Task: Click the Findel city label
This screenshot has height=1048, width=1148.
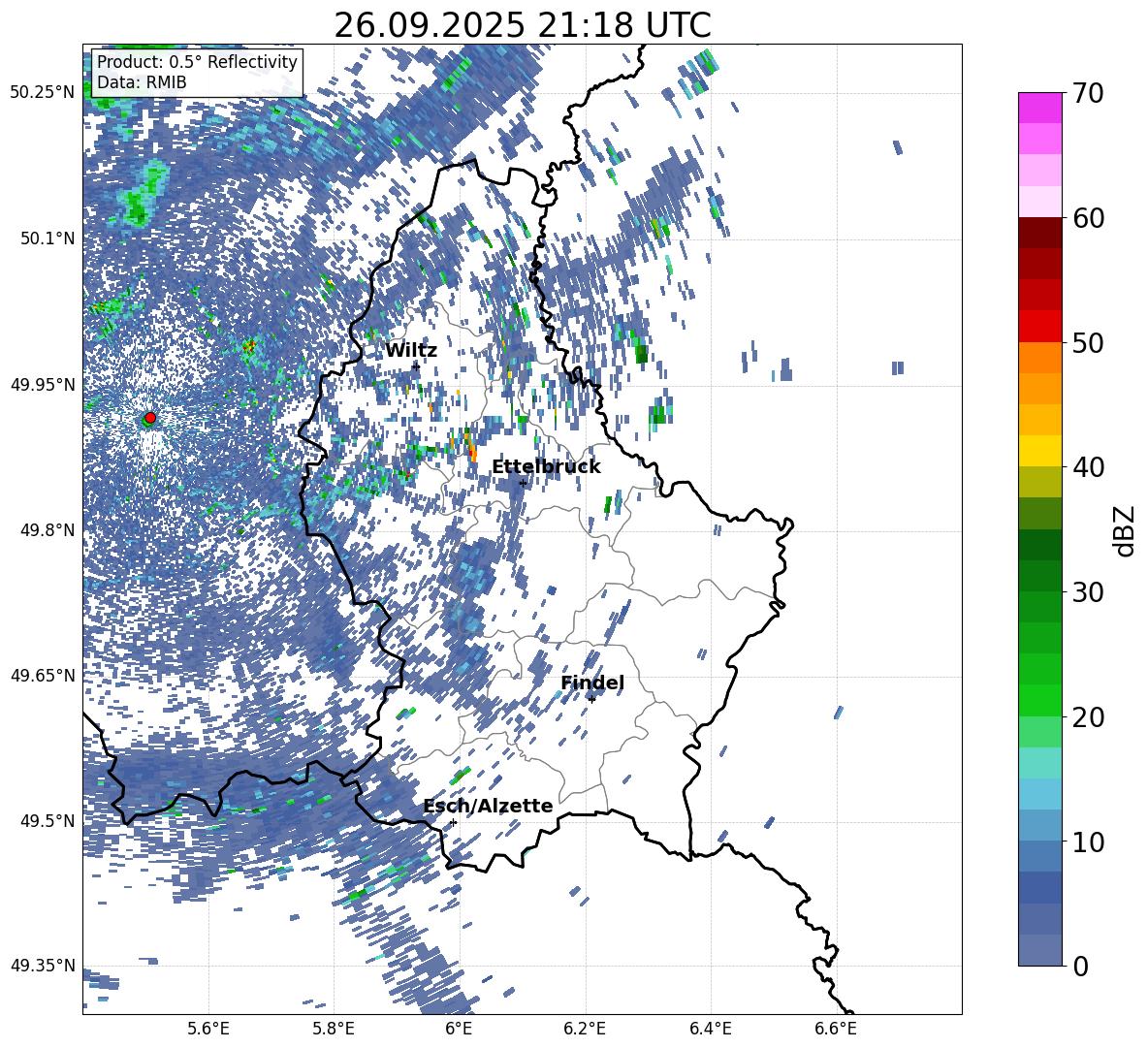Action: [592, 683]
